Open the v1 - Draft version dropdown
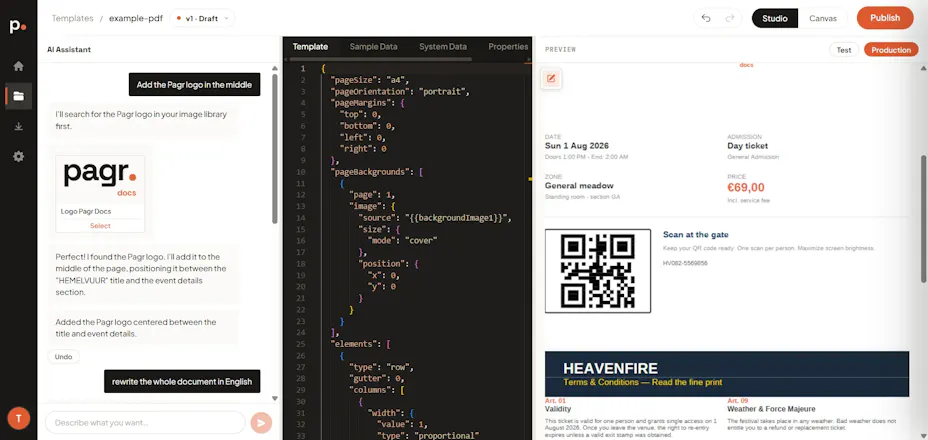The width and height of the screenshot is (928, 440). pos(202,18)
